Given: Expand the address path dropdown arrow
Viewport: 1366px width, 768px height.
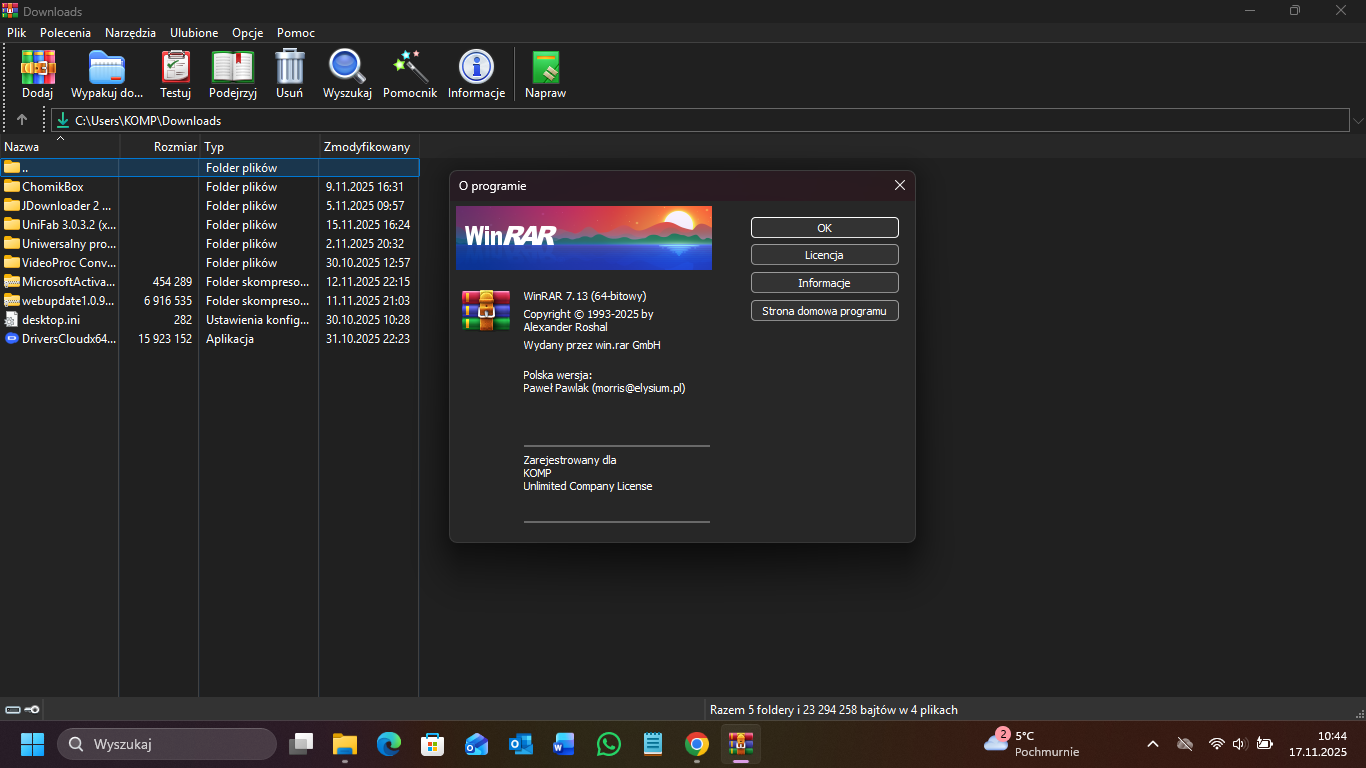Looking at the screenshot, I should coord(1357,121).
